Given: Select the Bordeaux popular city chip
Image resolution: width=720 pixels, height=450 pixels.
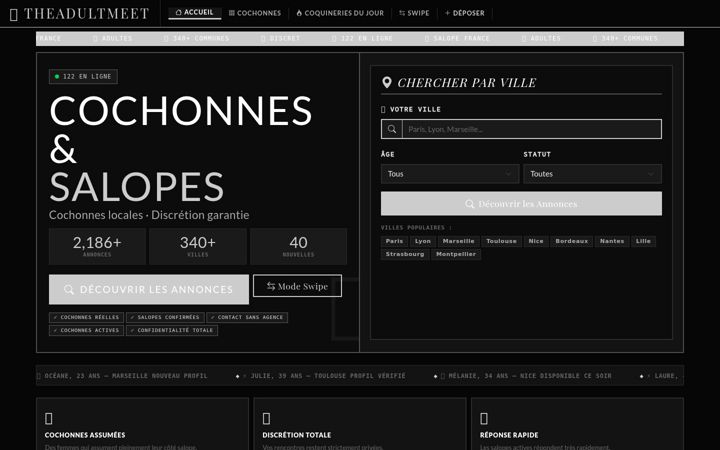Looking at the screenshot, I should (x=572, y=241).
